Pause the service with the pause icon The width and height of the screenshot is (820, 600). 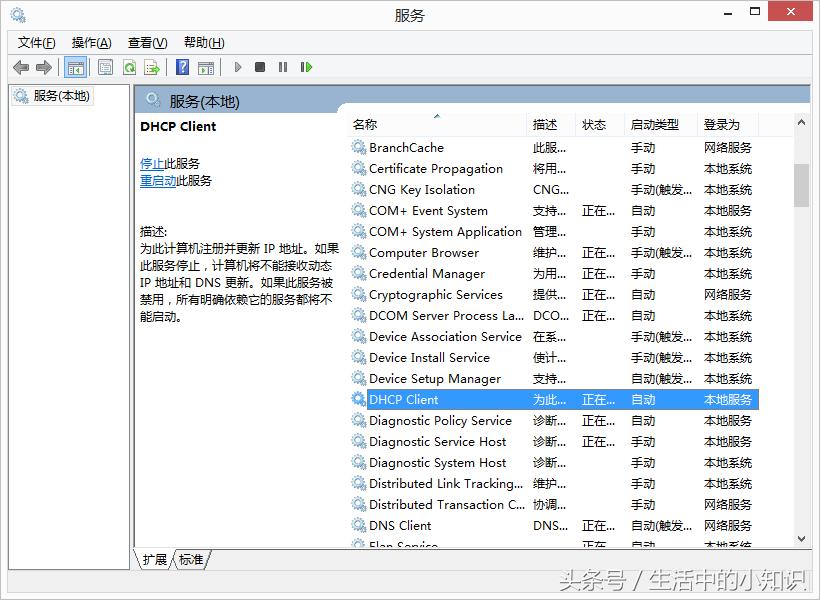[x=284, y=67]
